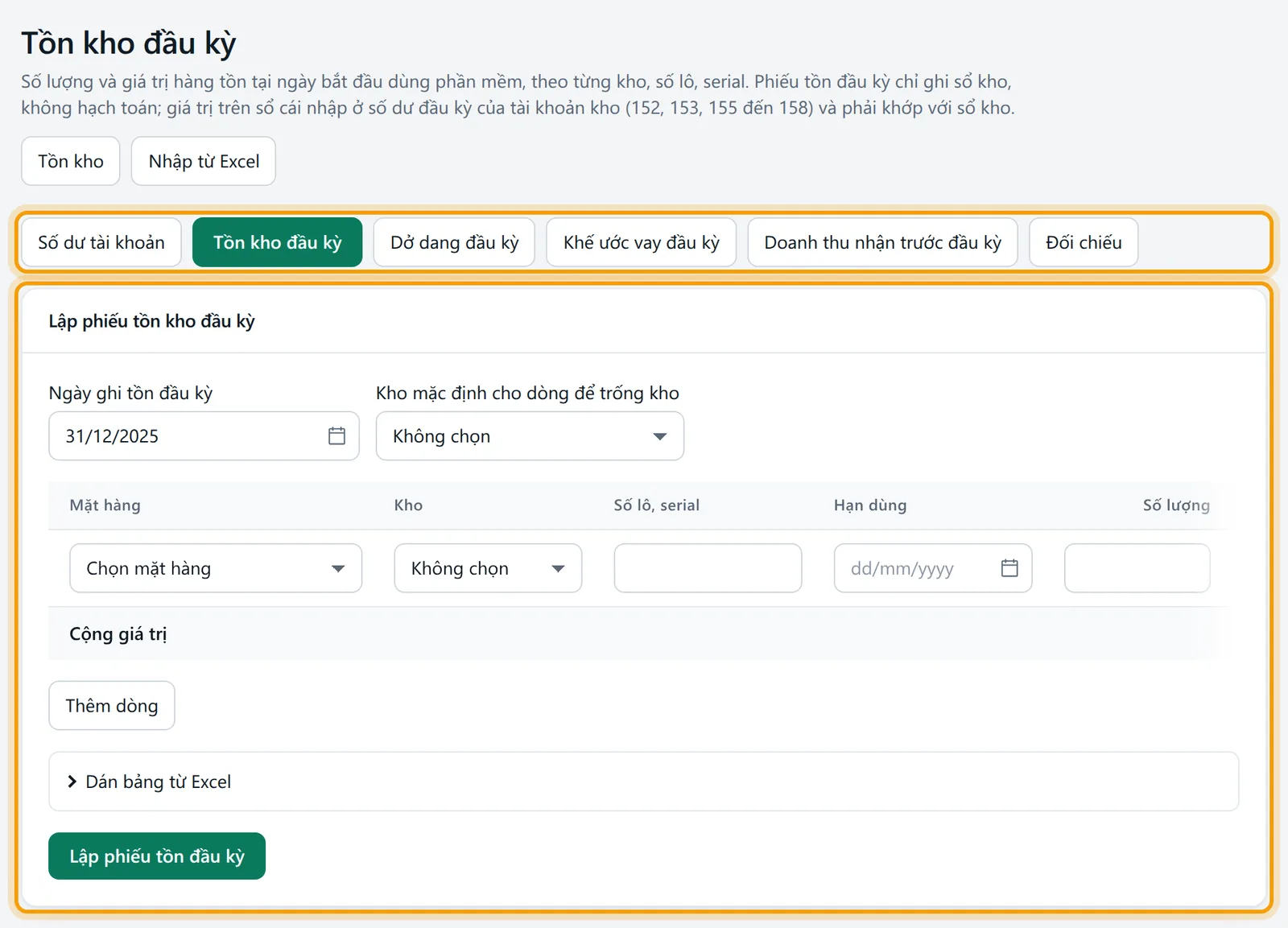Click the Số lượng input field

(x=1137, y=568)
